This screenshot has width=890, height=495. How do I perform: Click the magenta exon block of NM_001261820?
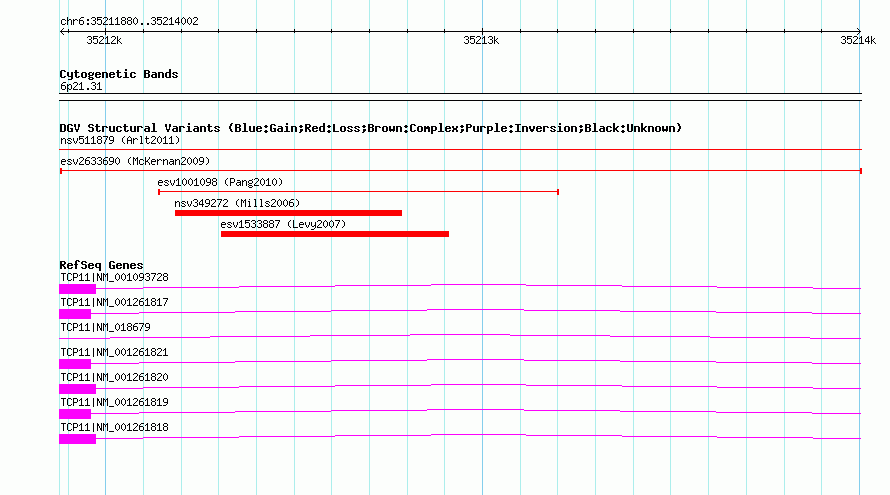[x=78, y=389]
